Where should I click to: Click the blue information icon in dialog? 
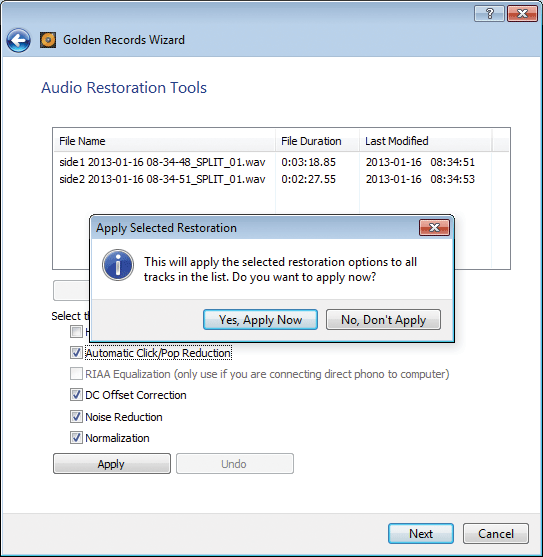(x=118, y=265)
